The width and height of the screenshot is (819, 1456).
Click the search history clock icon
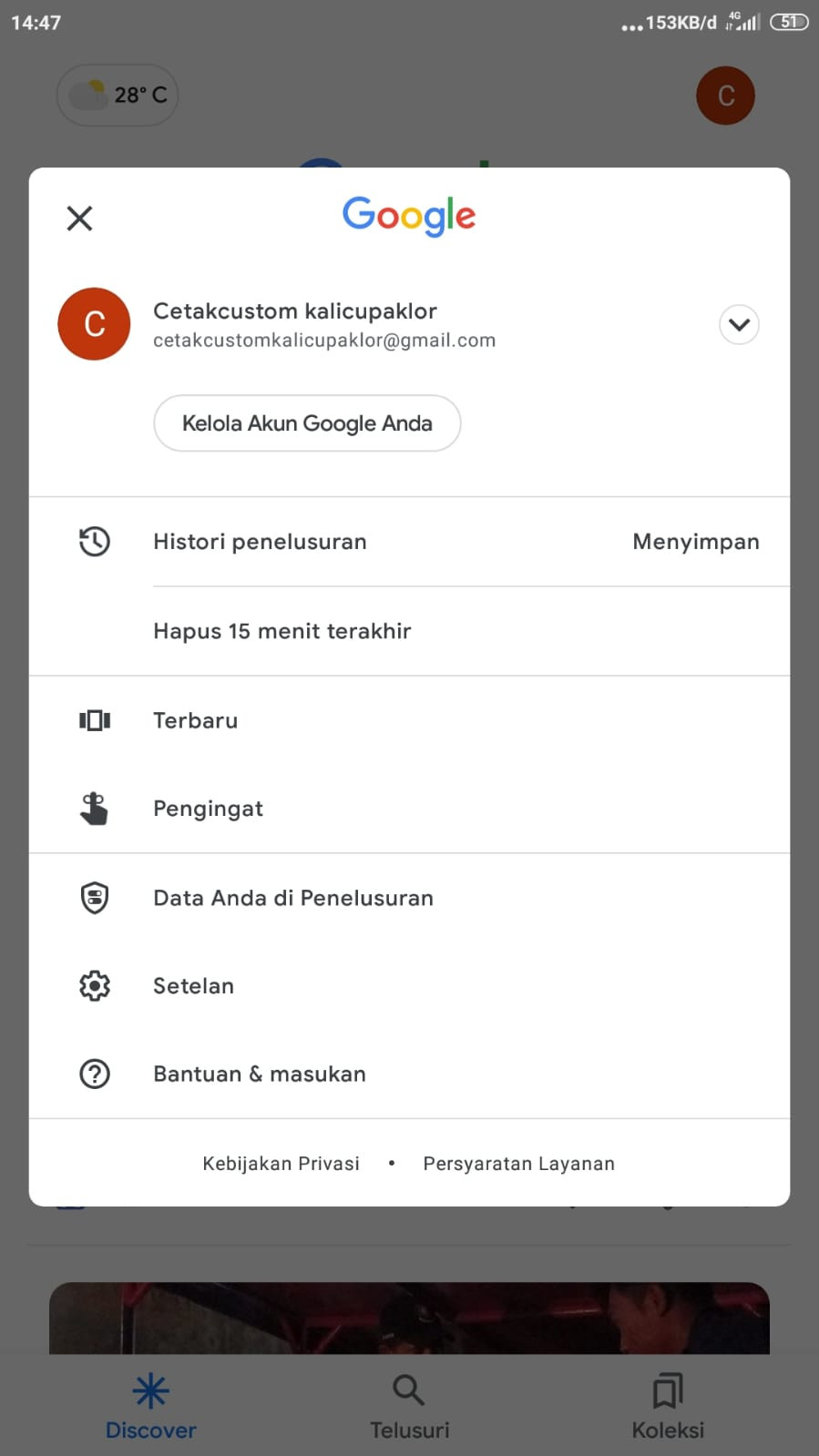click(95, 542)
